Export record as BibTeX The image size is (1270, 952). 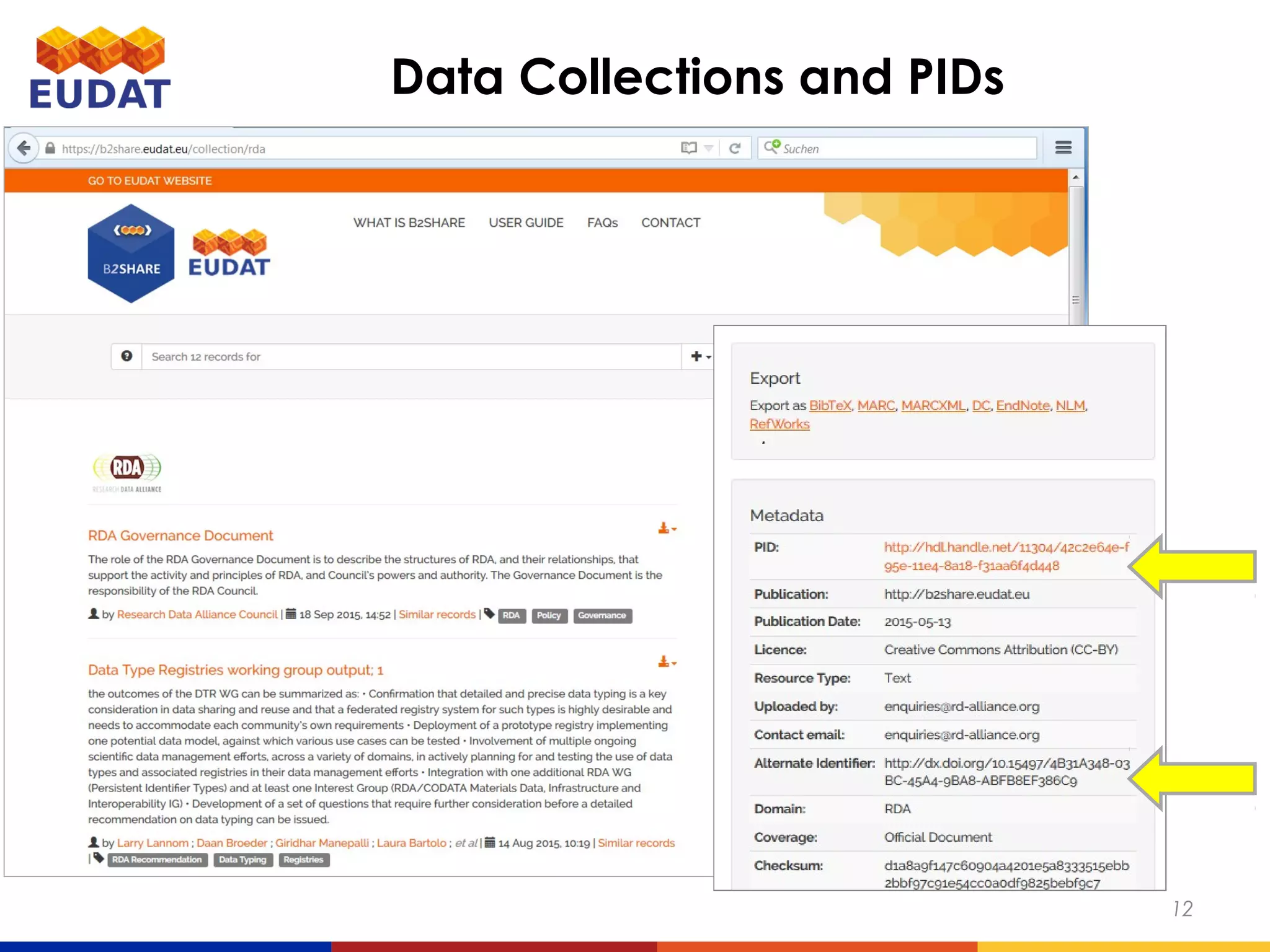pyautogui.click(x=830, y=405)
